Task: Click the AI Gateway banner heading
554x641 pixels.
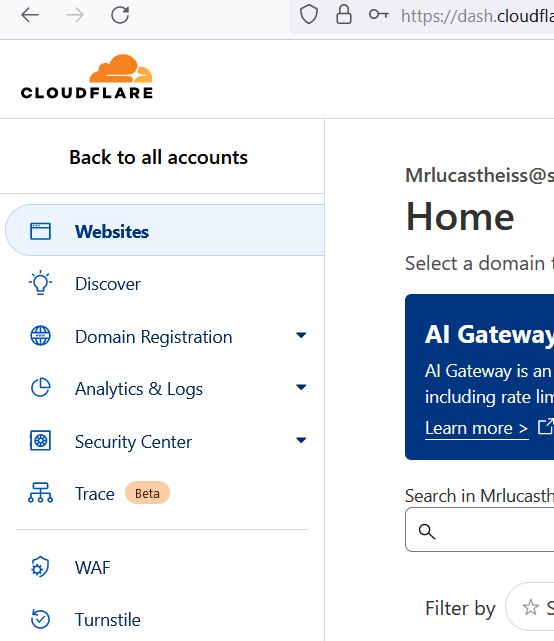Action: (489, 334)
